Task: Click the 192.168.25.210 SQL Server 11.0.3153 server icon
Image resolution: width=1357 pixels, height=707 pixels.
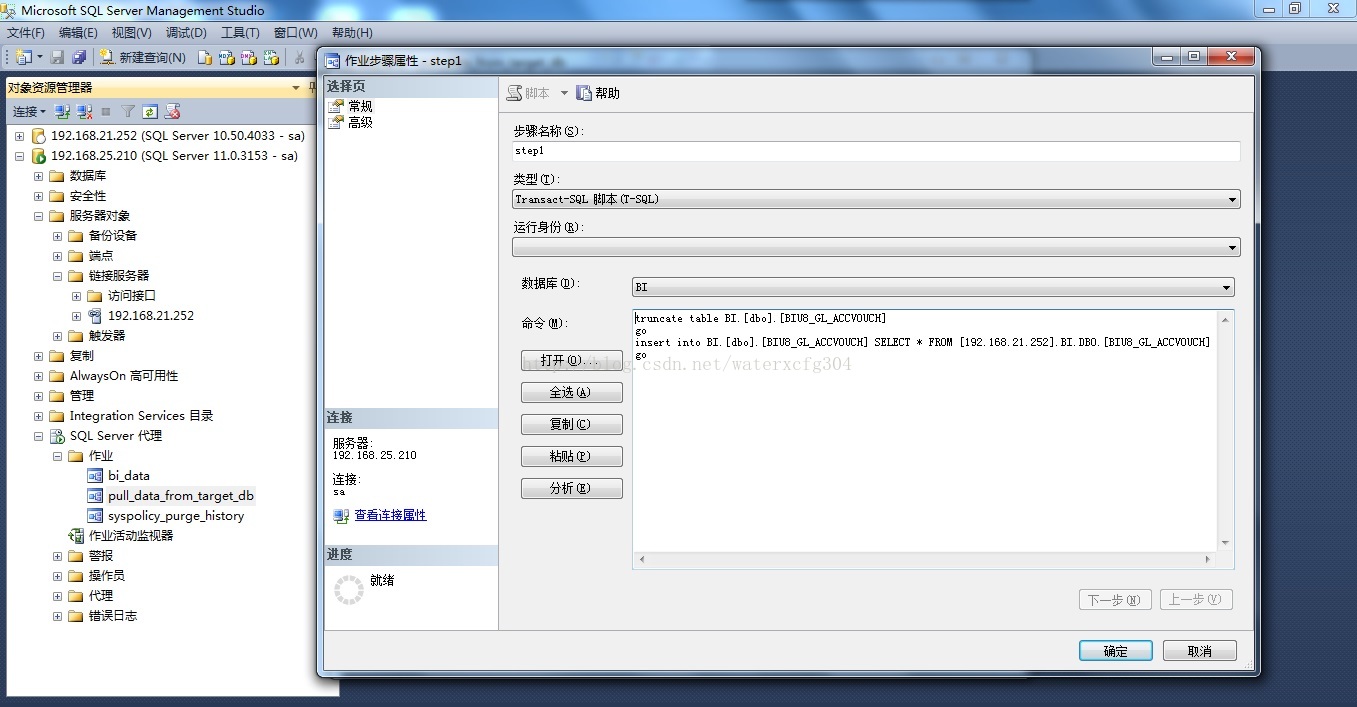Action: 39,156
